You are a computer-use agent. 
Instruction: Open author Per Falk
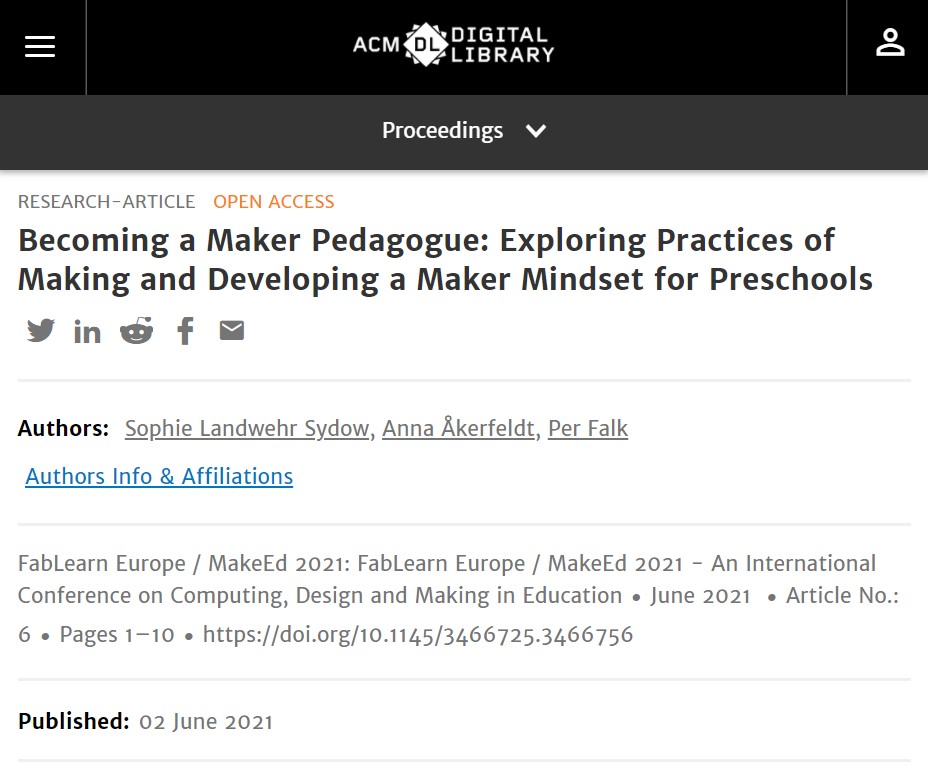pos(588,428)
